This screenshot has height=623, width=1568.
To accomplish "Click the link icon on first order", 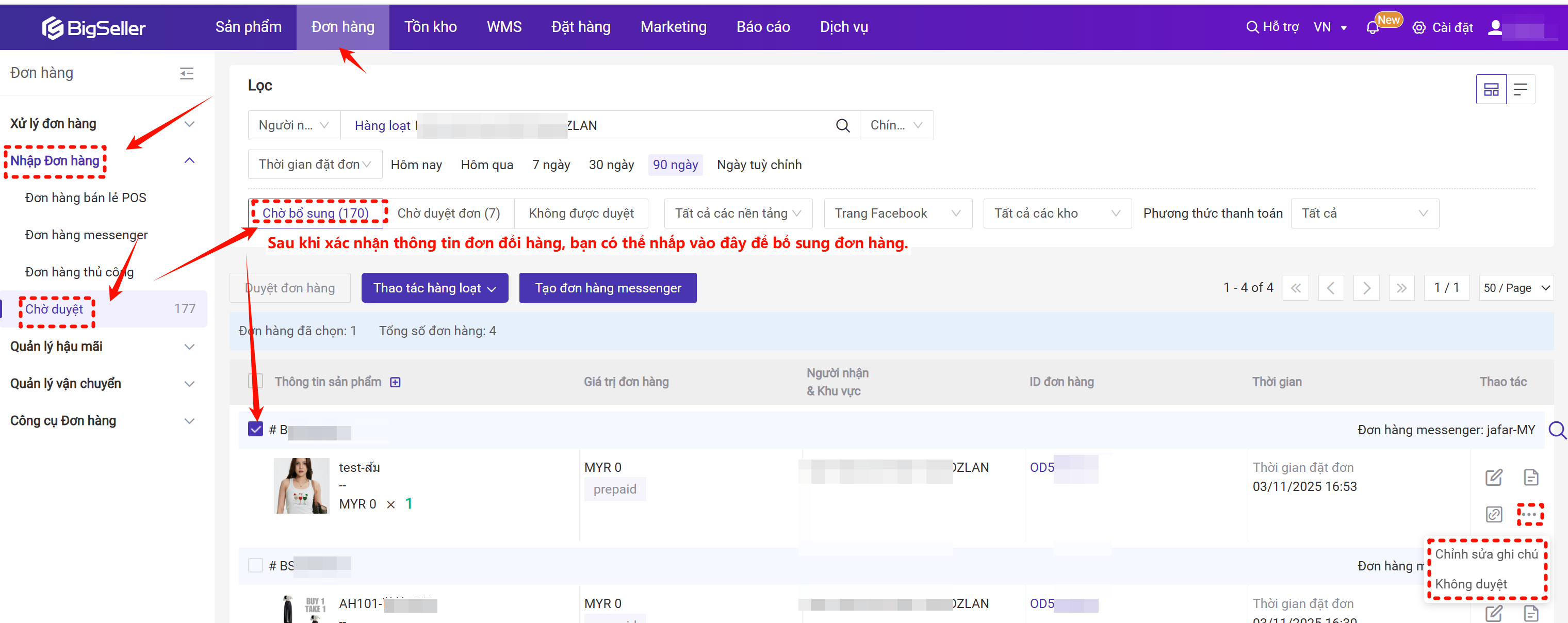I will coord(1493,514).
